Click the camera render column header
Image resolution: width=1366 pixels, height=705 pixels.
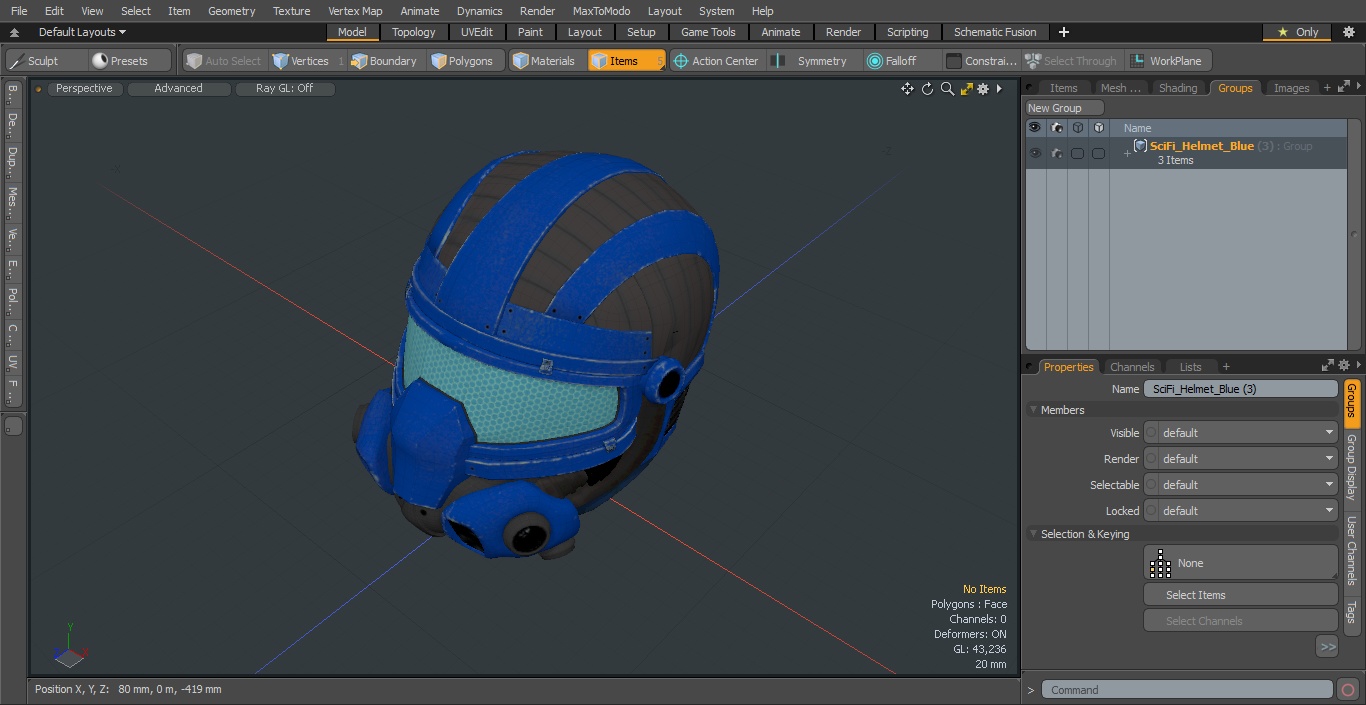tap(1057, 128)
